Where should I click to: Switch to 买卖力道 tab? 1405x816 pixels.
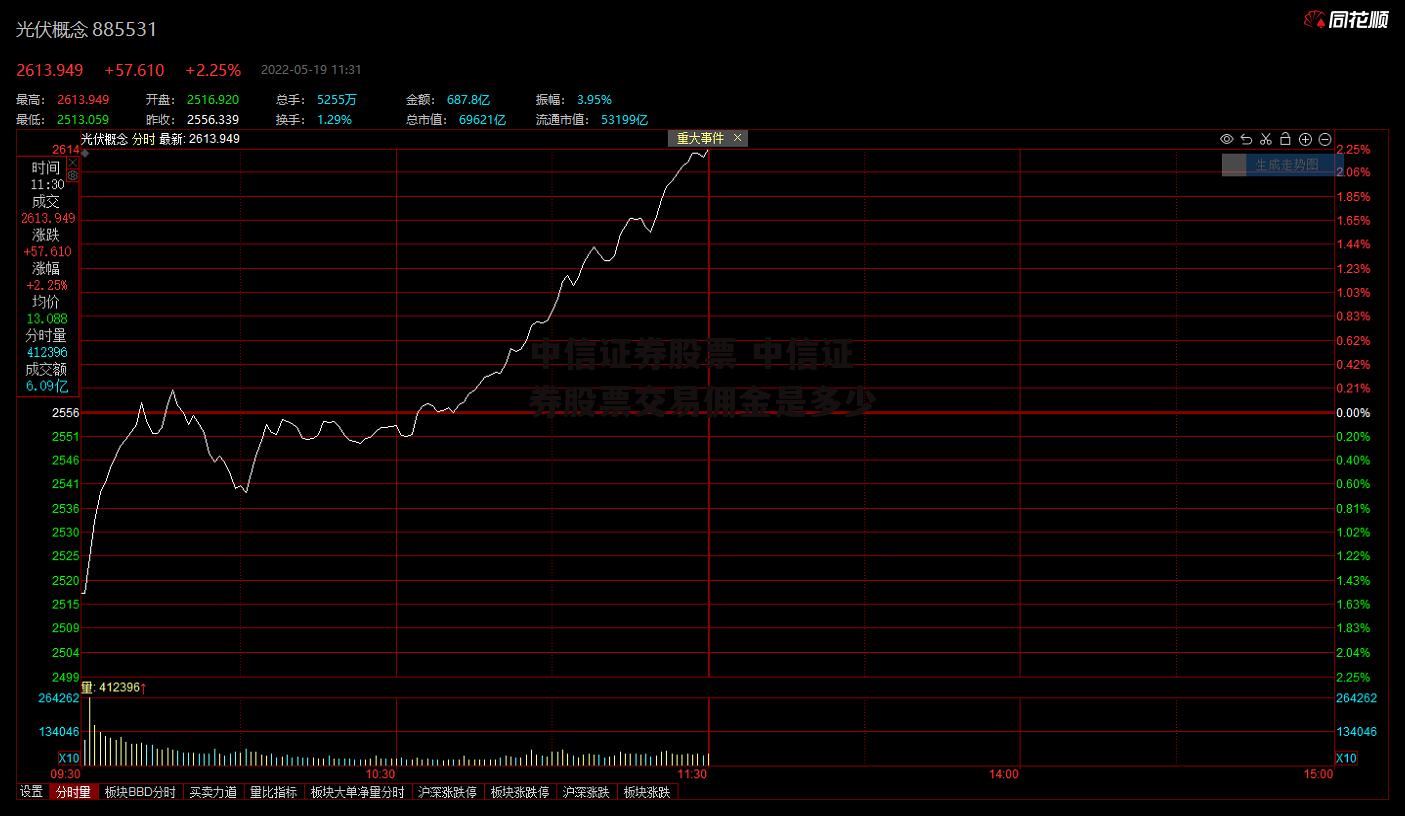[213, 792]
